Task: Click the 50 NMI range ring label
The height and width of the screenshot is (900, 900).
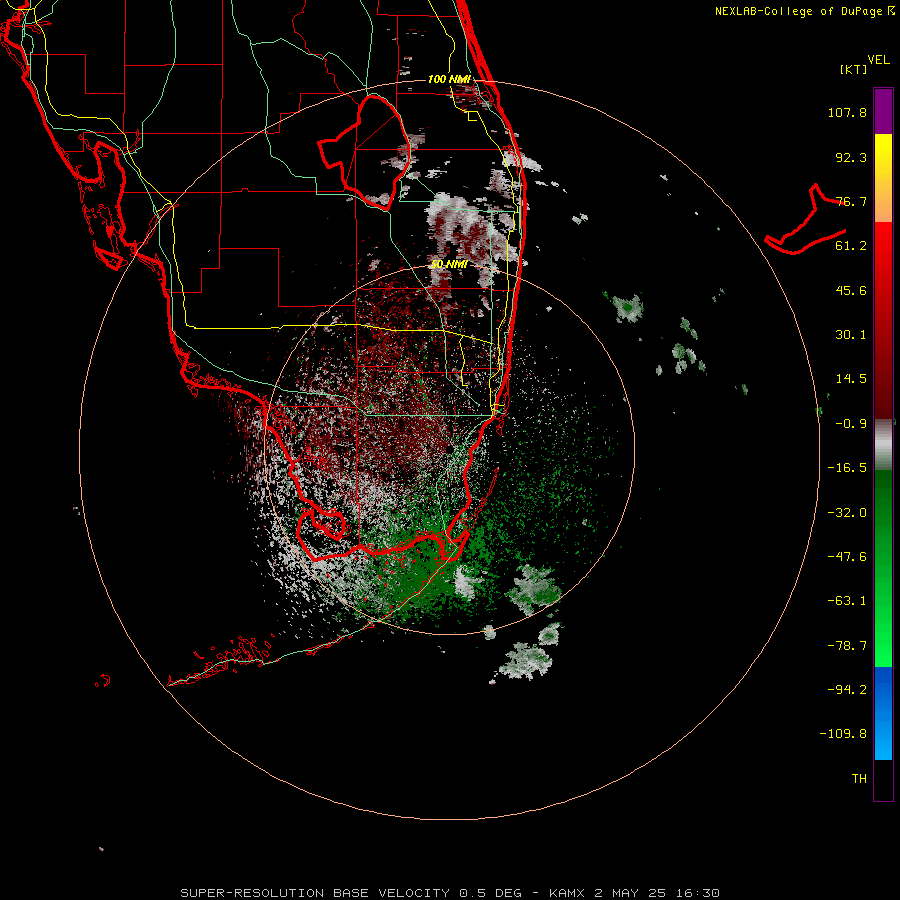Action: pos(449,264)
